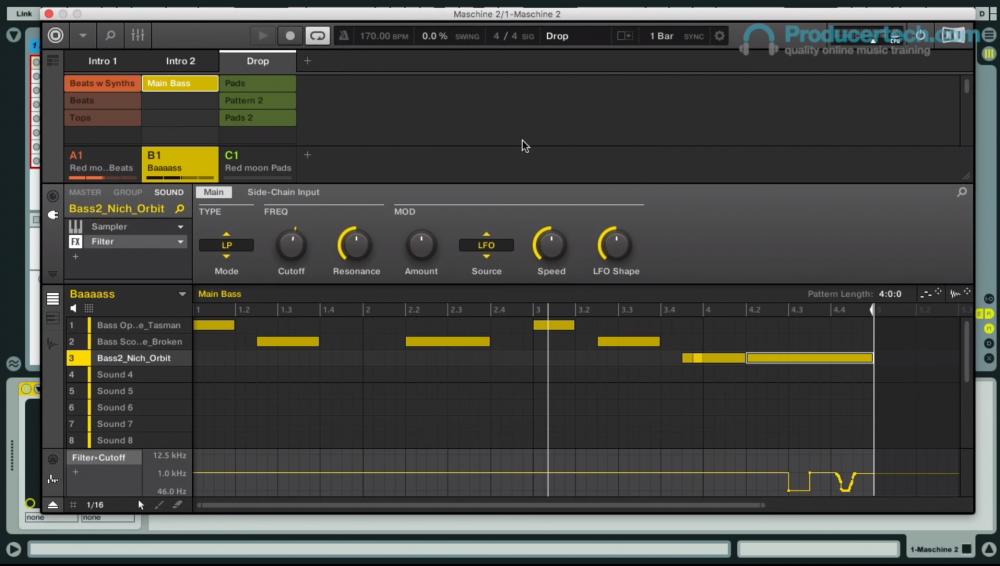Switch to the SOUND tab
Viewport: 1000px width, 566px height.
point(168,192)
